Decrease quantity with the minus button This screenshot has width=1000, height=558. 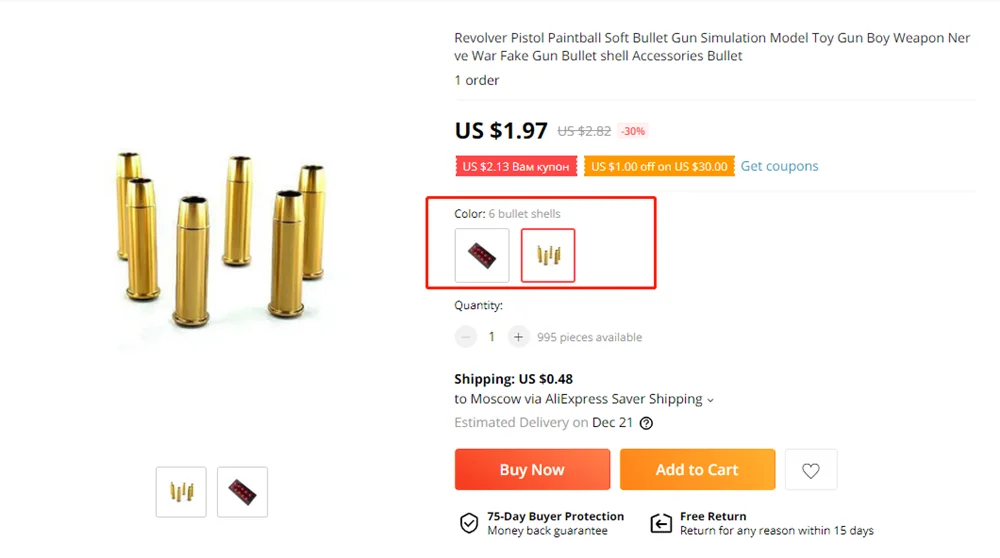point(466,337)
